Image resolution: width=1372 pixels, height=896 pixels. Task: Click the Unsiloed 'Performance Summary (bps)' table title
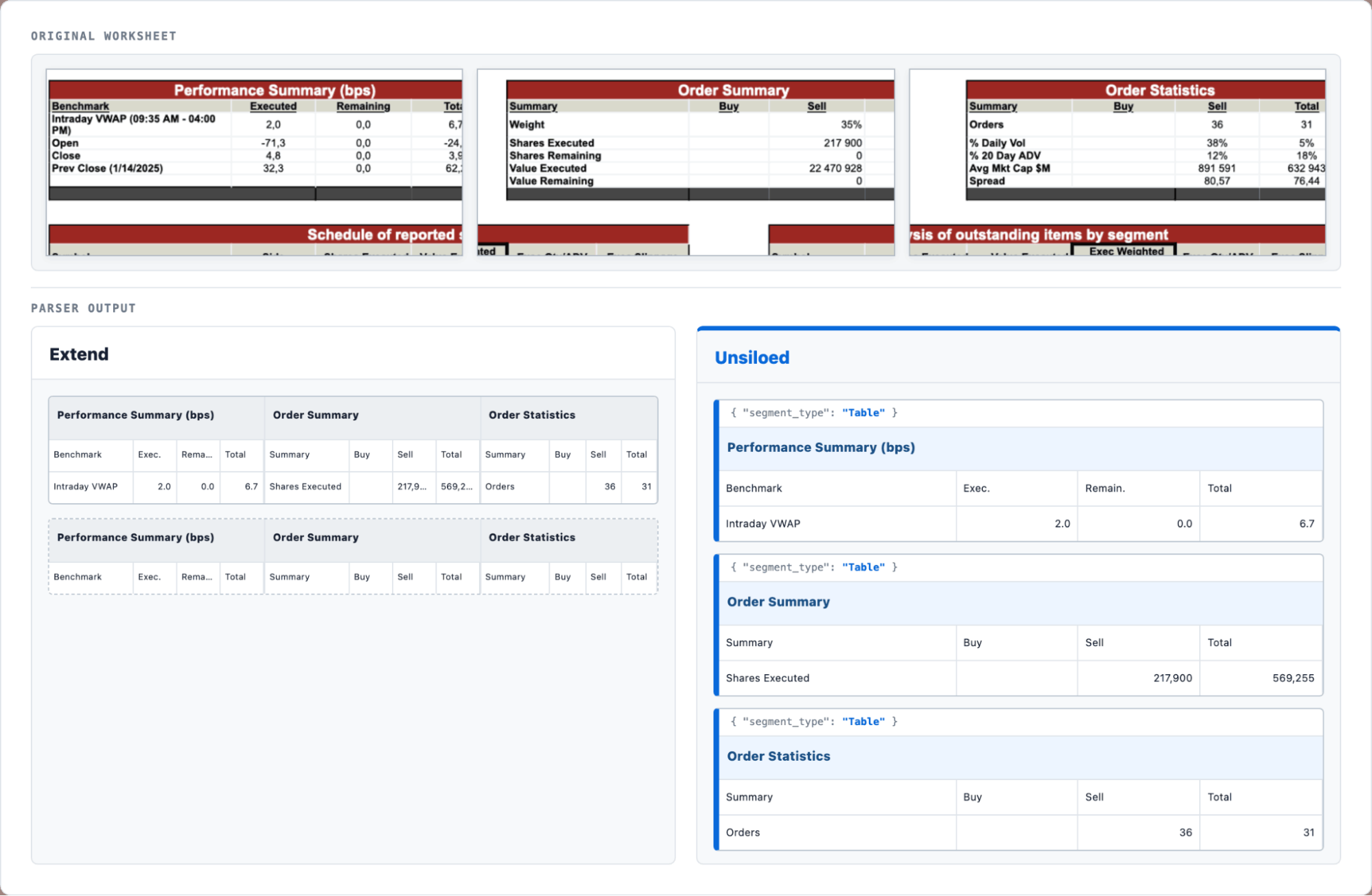[x=821, y=448]
